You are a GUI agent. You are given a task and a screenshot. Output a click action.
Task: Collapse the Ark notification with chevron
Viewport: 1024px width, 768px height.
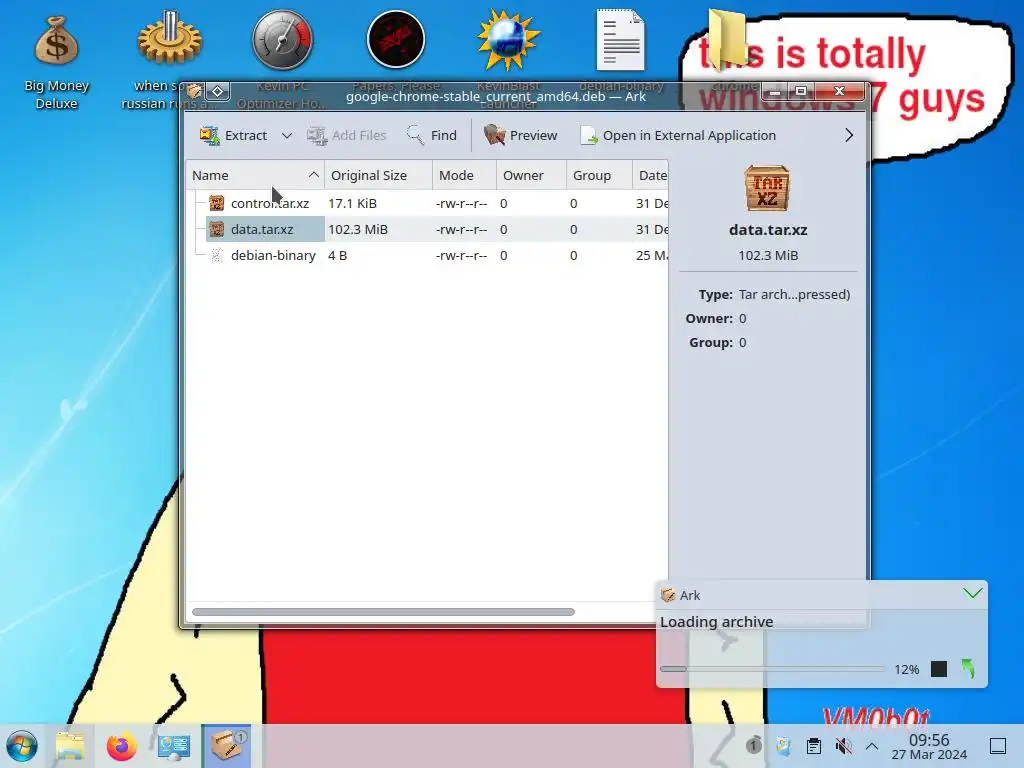(972, 593)
